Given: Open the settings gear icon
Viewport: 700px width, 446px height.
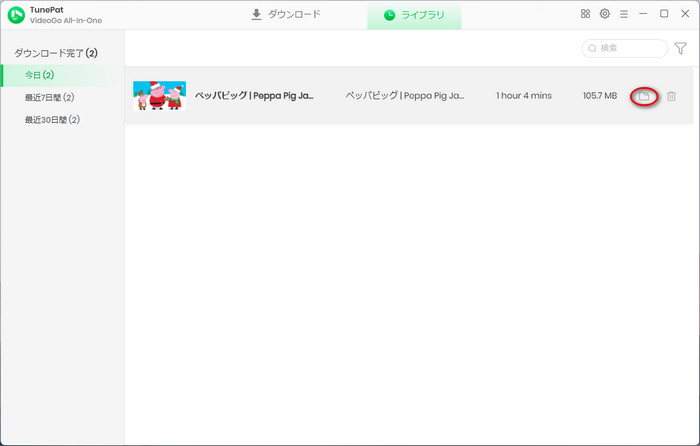Looking at the screenshot, I should tap(604, 14).
